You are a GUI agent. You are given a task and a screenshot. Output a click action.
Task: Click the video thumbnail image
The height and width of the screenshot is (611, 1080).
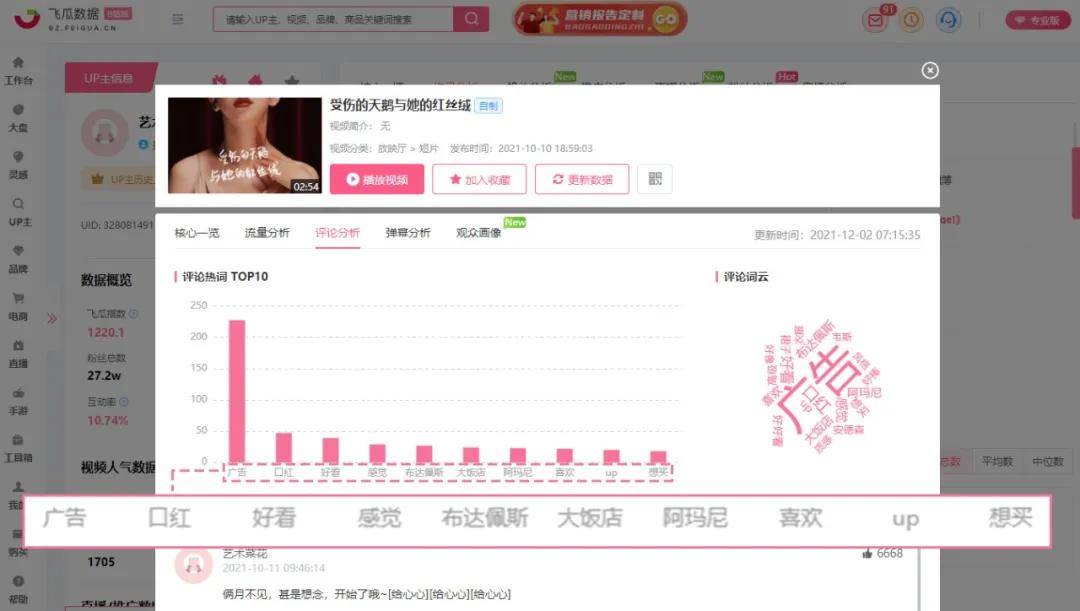point(245,145)
